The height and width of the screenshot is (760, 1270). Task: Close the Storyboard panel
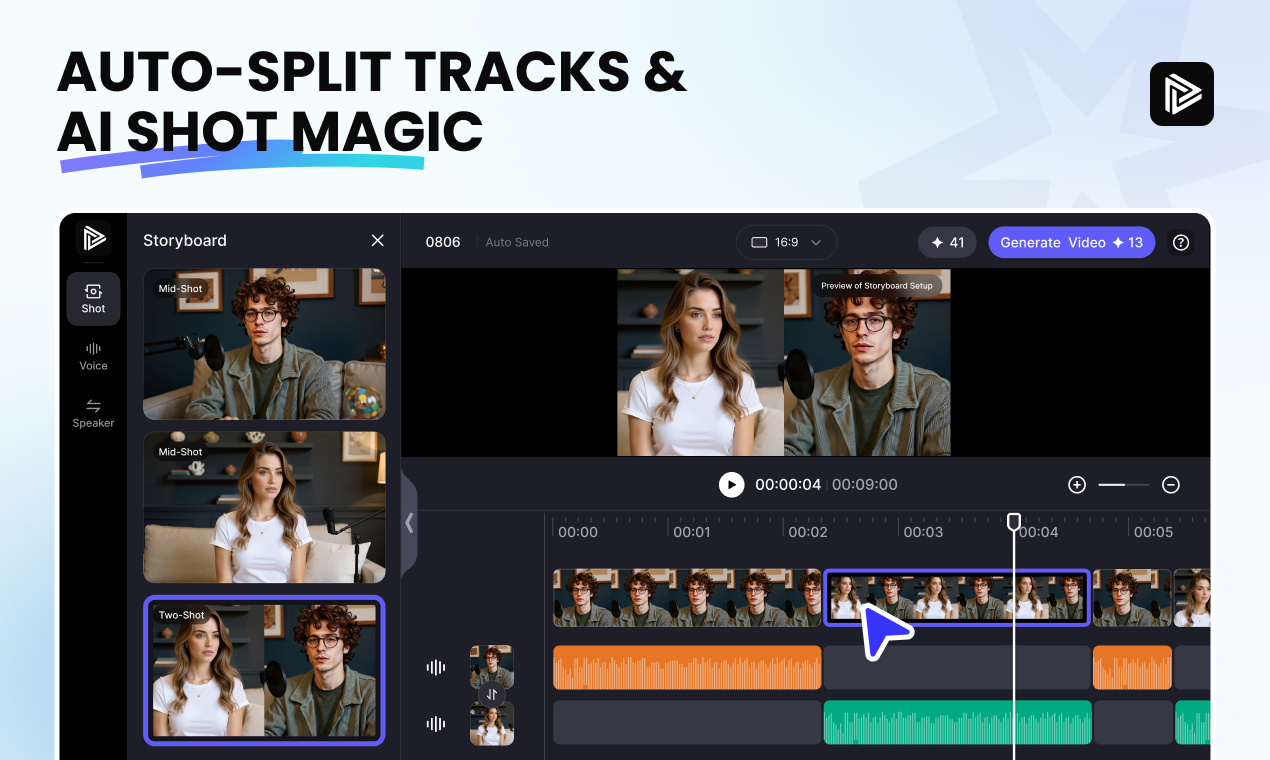(377, 240)
